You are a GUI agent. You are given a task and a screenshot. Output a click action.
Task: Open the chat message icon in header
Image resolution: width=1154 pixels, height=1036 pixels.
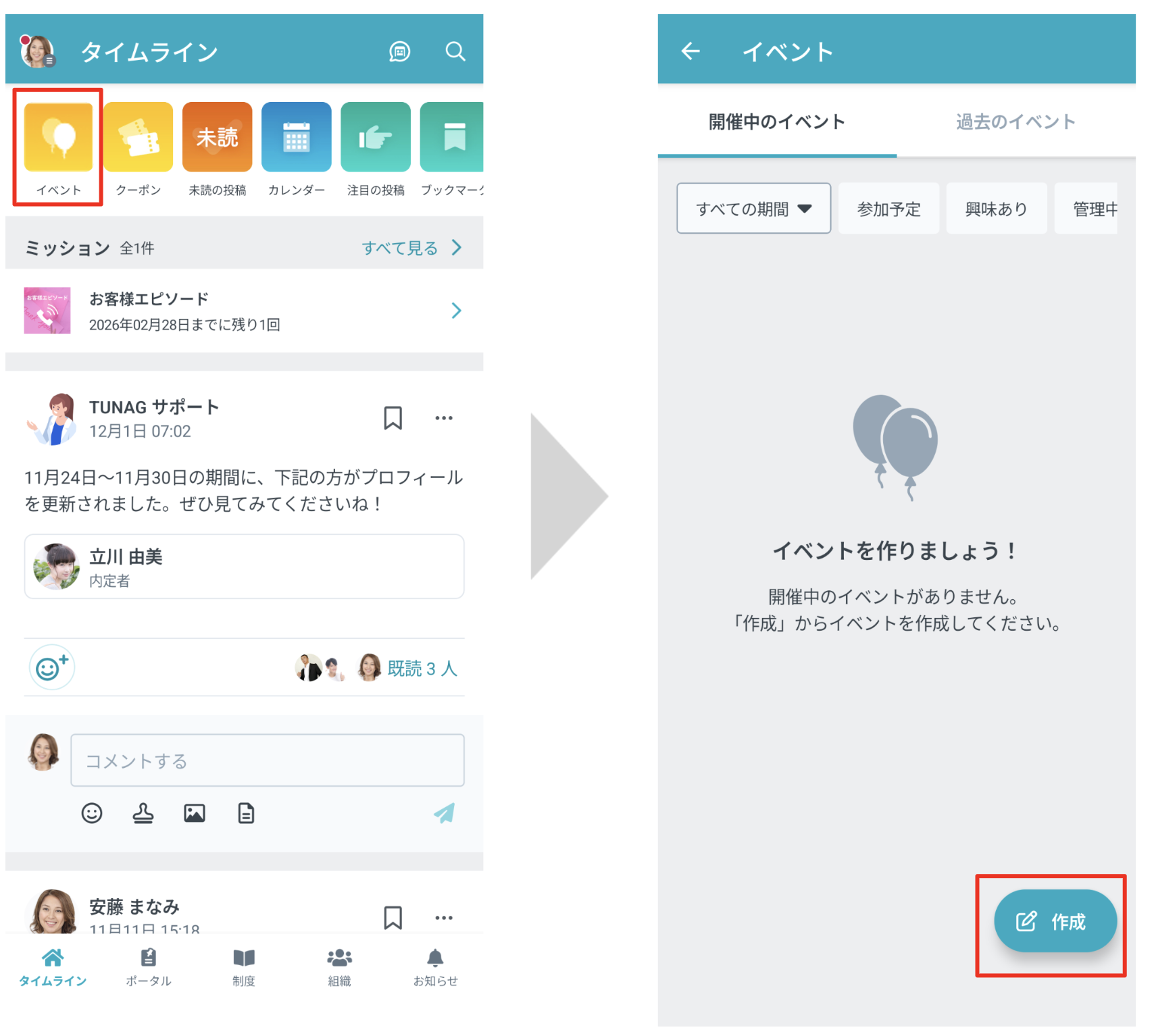click(399, 51)
